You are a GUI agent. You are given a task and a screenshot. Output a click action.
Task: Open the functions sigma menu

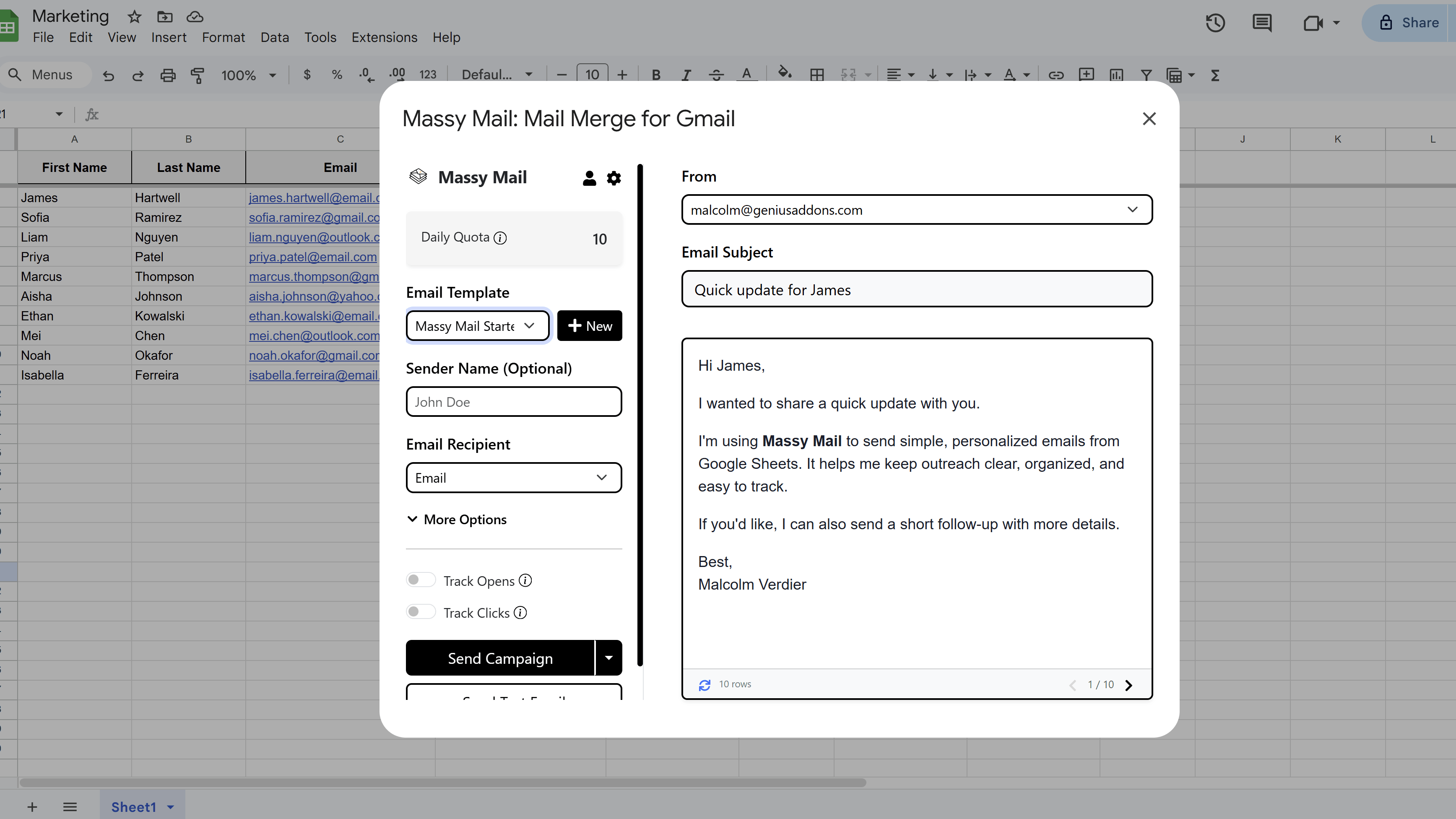click(1215, 74)
